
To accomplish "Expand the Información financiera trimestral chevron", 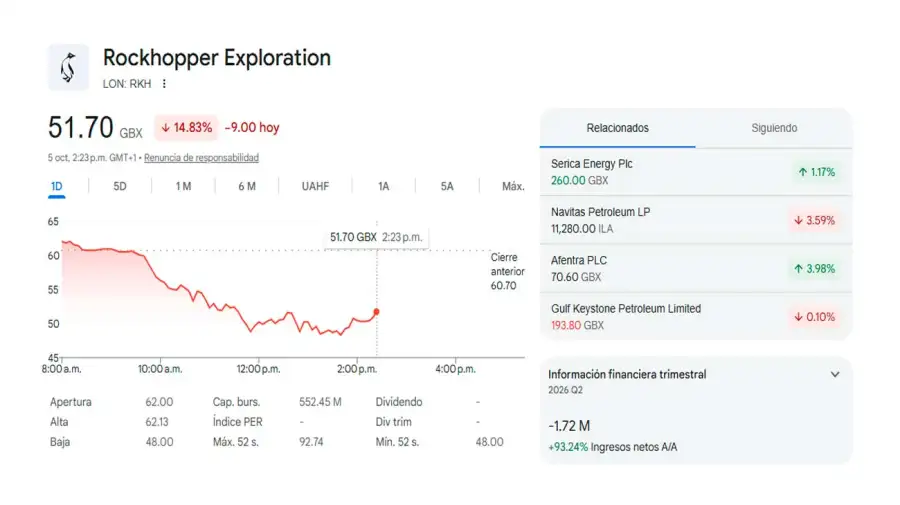I will [x=835, y=374].
